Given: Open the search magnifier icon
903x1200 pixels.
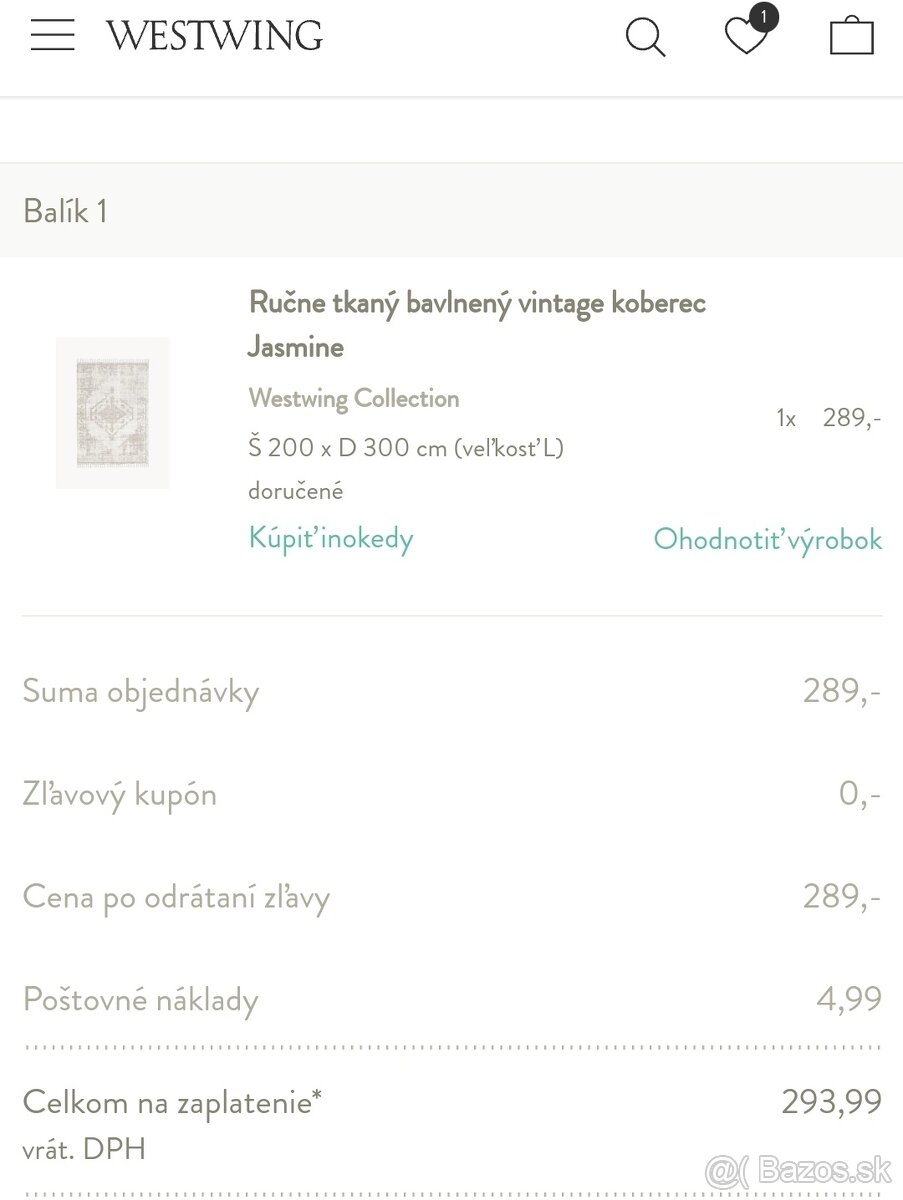Looking at the screenshot, I should click(x=645, y=38).
